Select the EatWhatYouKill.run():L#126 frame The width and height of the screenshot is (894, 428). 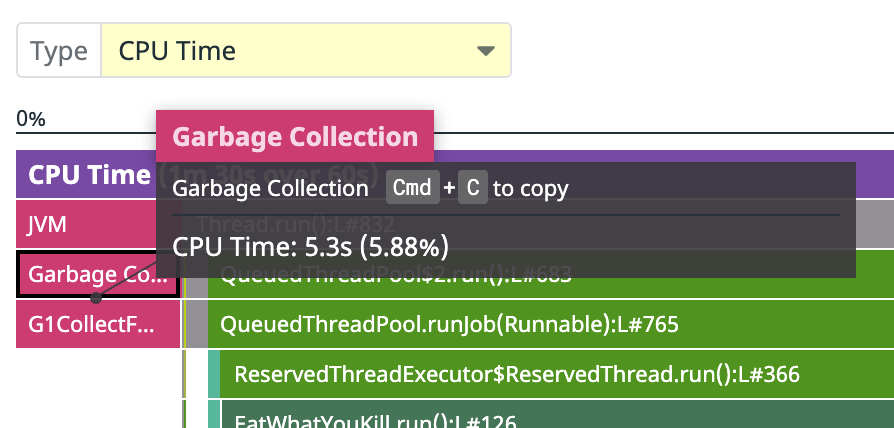point(558,414)
